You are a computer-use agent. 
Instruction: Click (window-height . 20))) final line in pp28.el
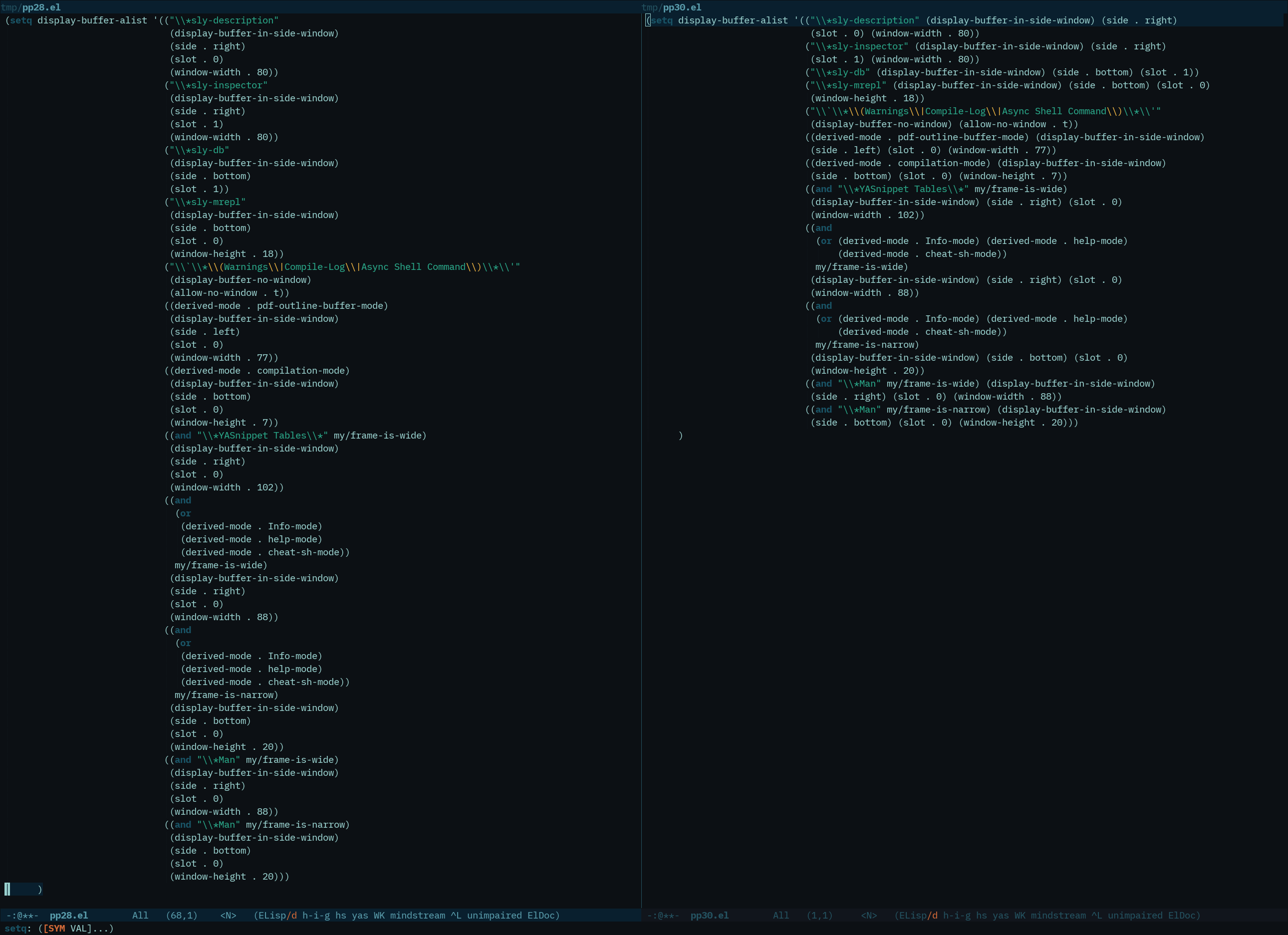coord(230,877)
